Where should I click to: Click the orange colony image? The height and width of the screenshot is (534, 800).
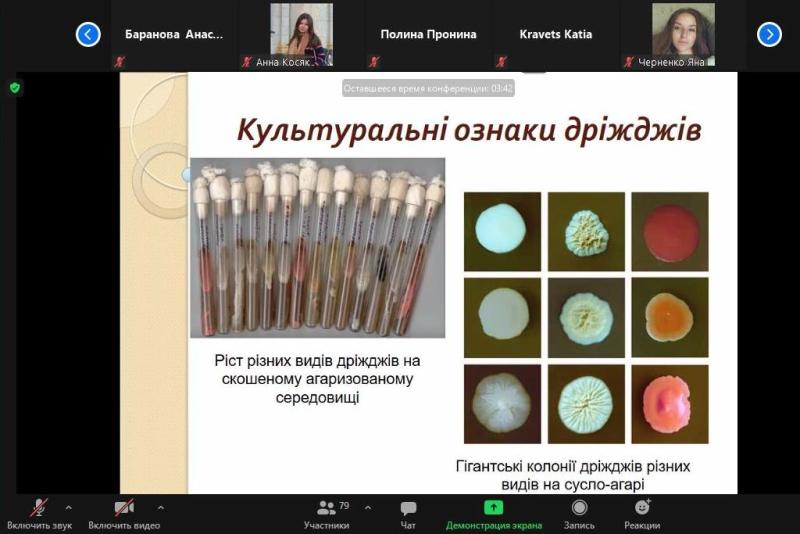coord(670,317)
